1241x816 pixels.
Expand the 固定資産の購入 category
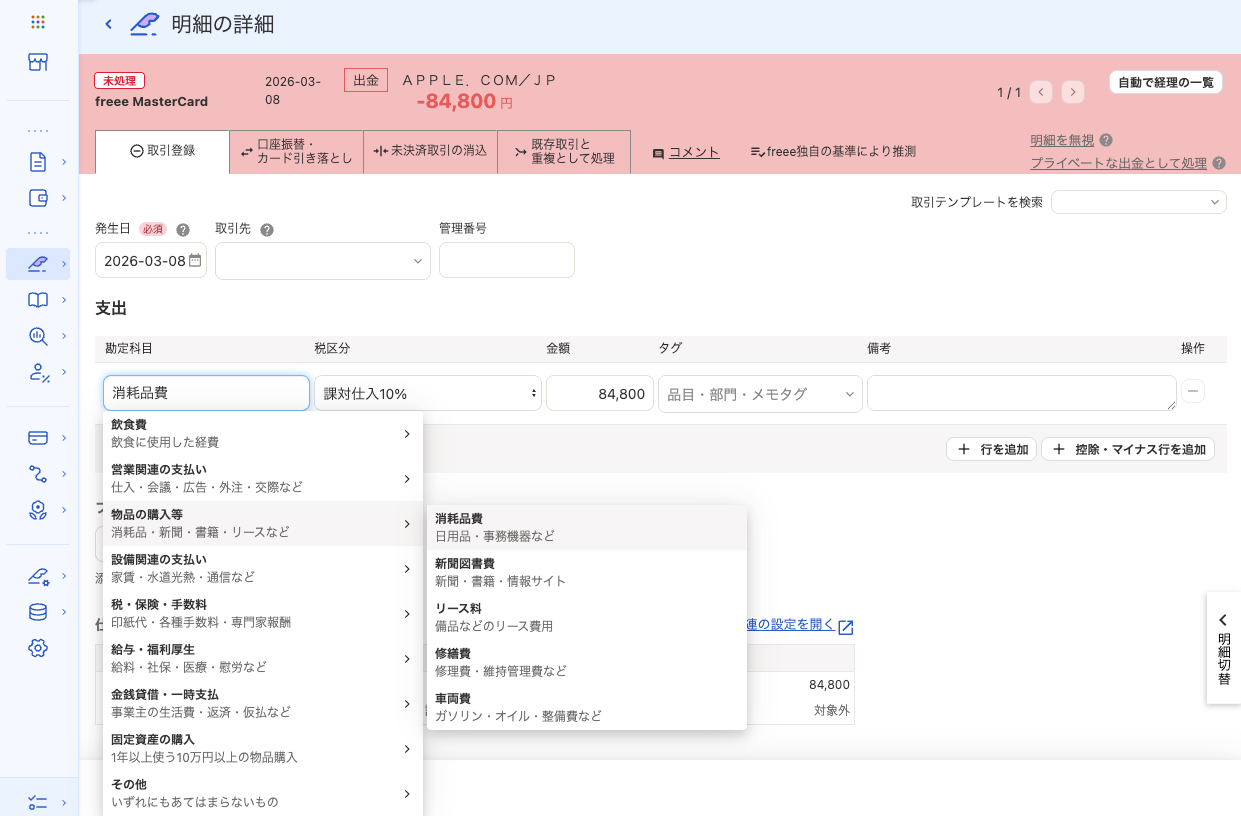(263, 748)
